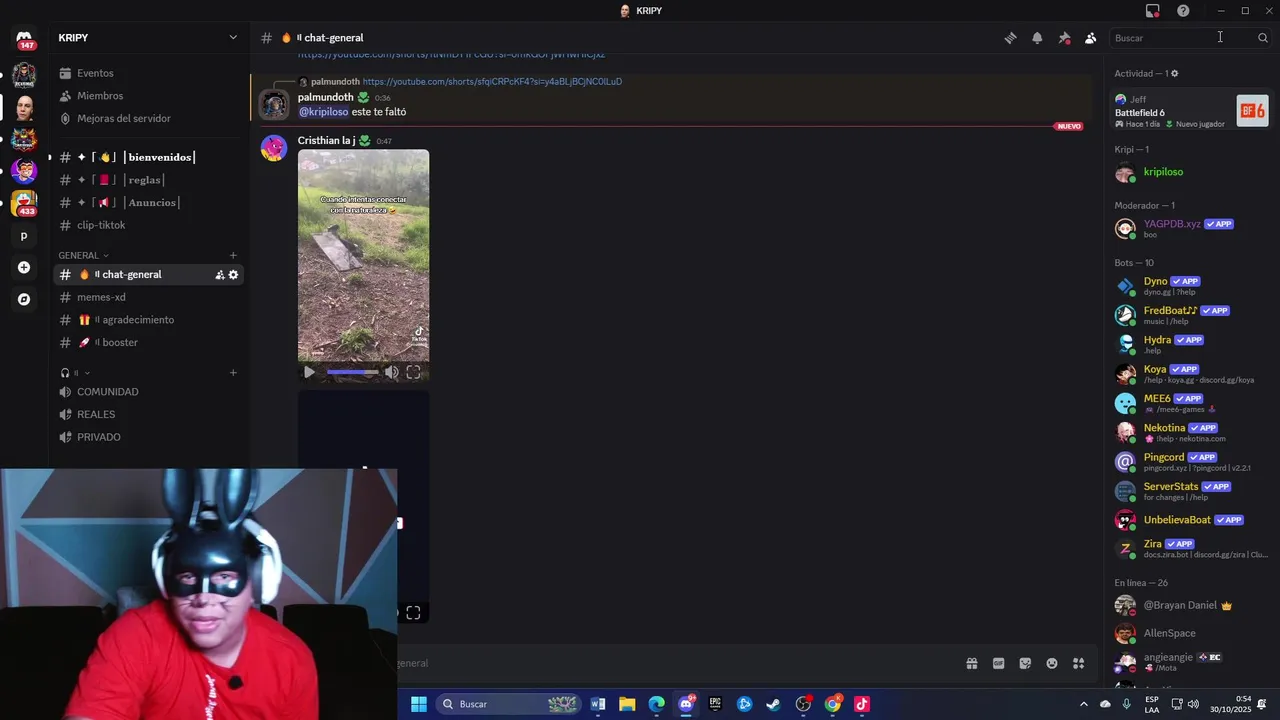Select the server with the letter P icon
This screenshot has width=1280, height=720.
[x=24, y=236]
